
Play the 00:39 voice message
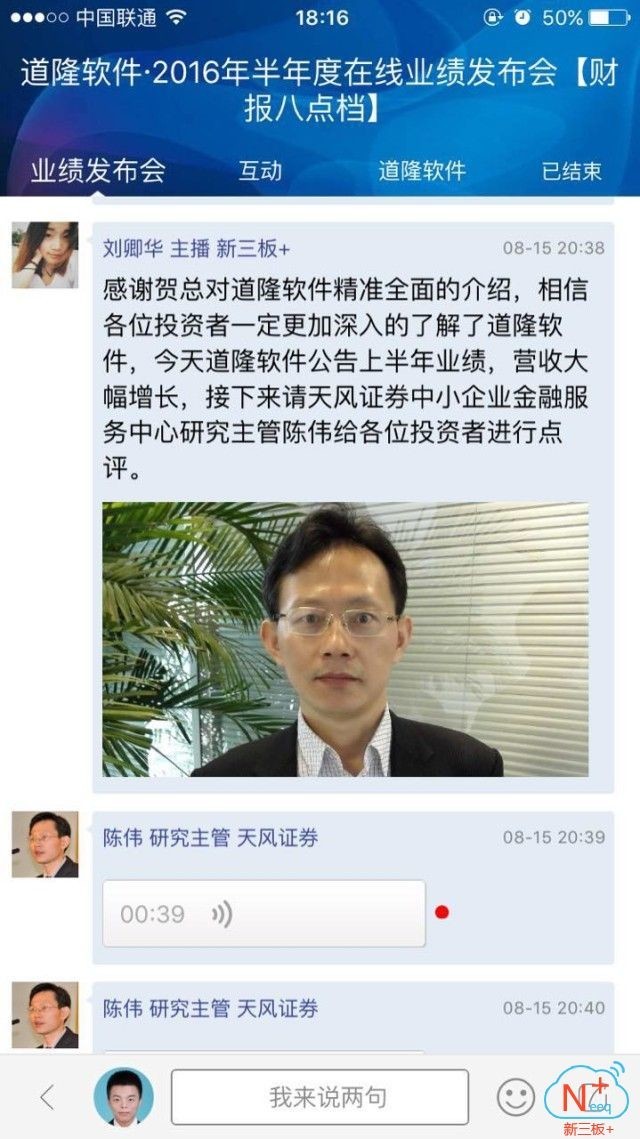point(264,914)
